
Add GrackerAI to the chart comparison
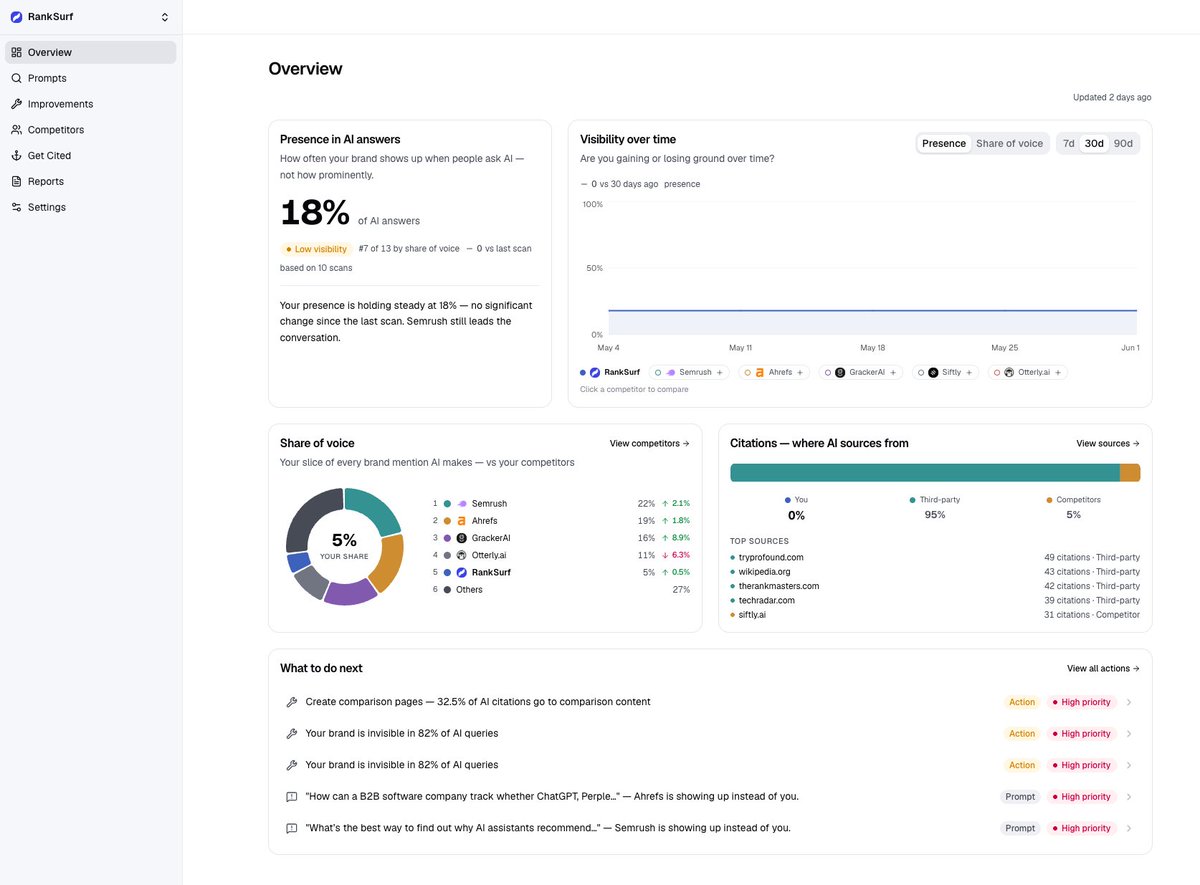click(x=860, y=372)
